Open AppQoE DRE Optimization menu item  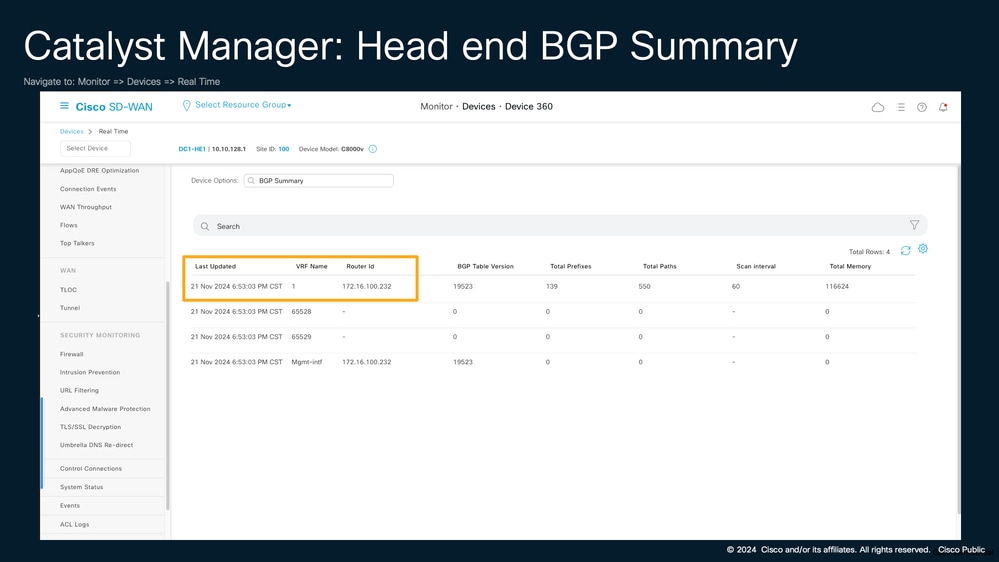pyautogui.click(x=99, y=171)
